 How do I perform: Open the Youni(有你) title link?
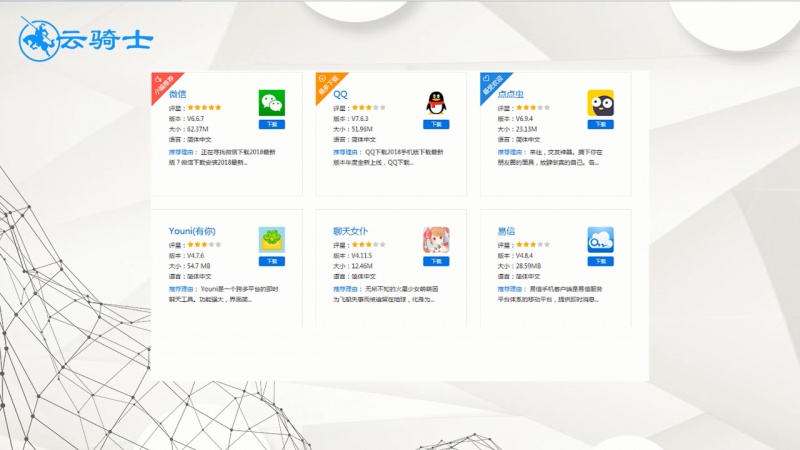192,231
